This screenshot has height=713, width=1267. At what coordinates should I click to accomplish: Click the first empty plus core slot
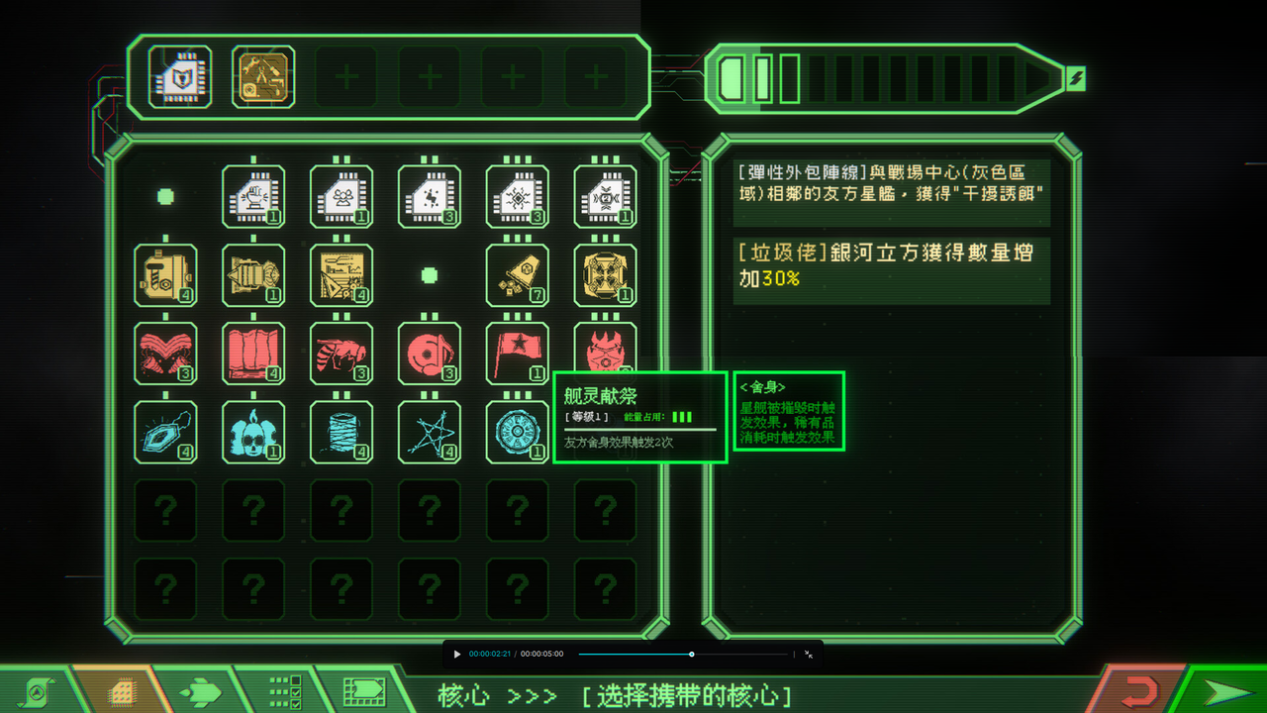tap(346, 77)
